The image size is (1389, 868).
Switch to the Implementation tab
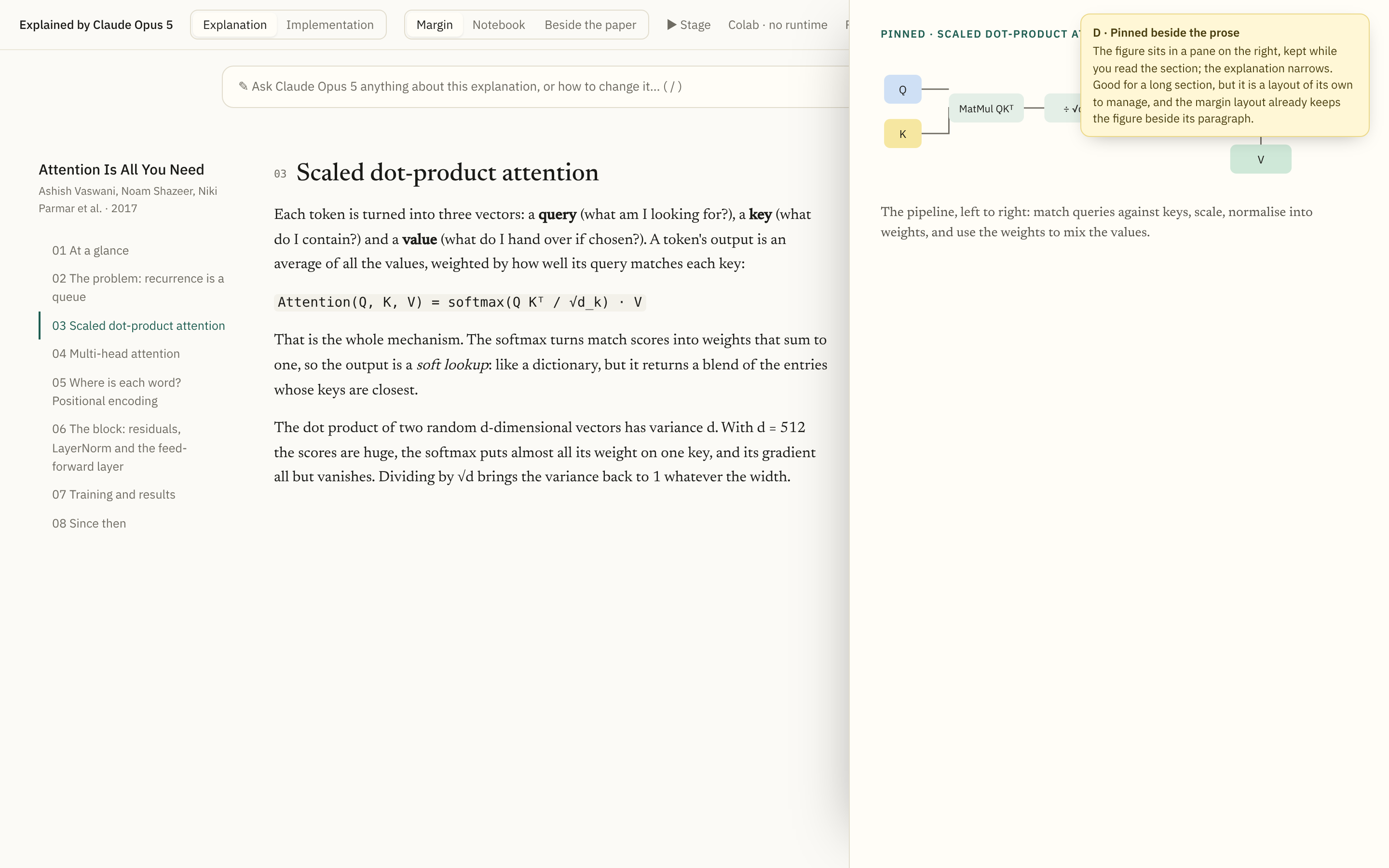coord(329,25)
